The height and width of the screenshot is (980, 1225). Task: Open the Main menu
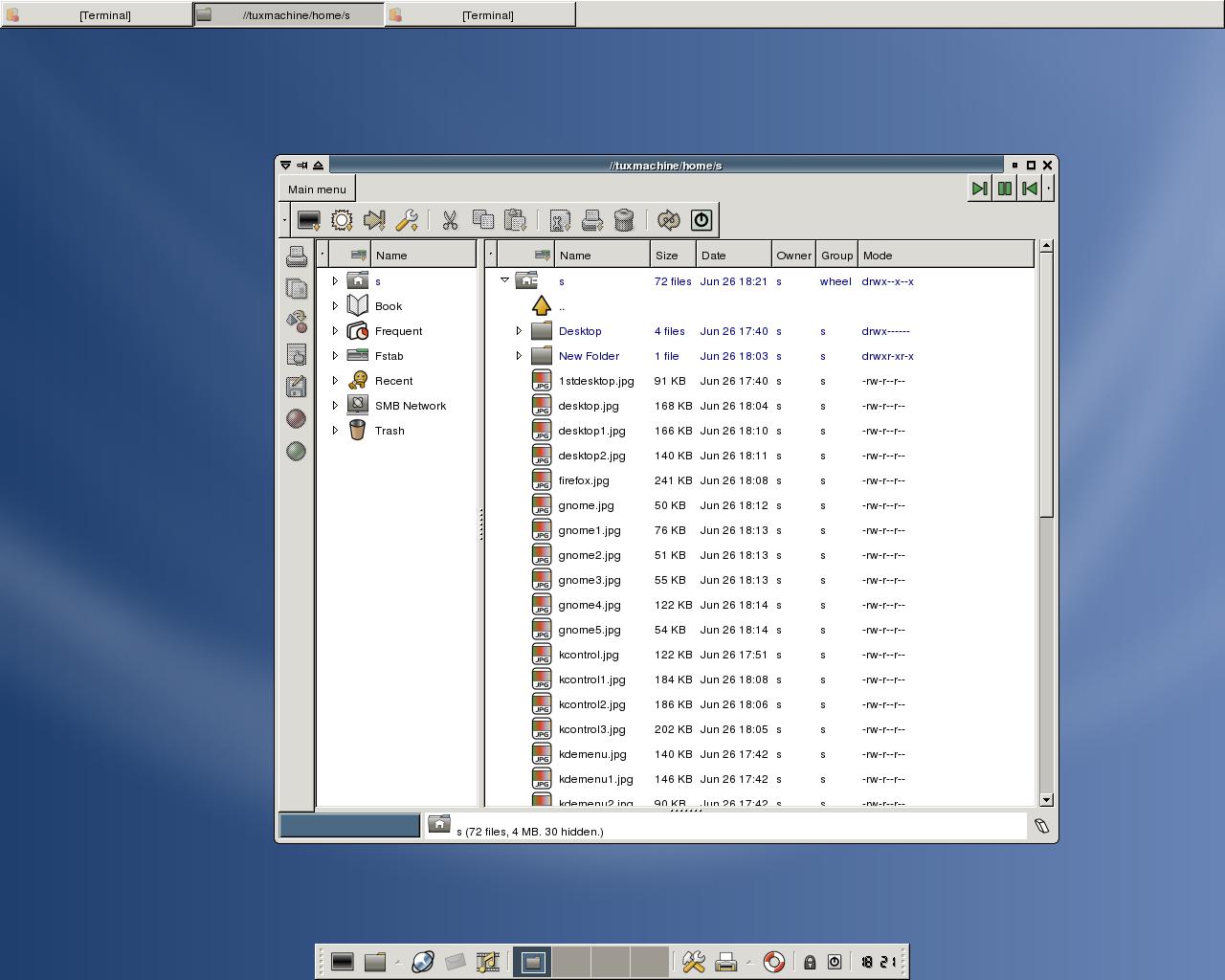pos(317,189)
